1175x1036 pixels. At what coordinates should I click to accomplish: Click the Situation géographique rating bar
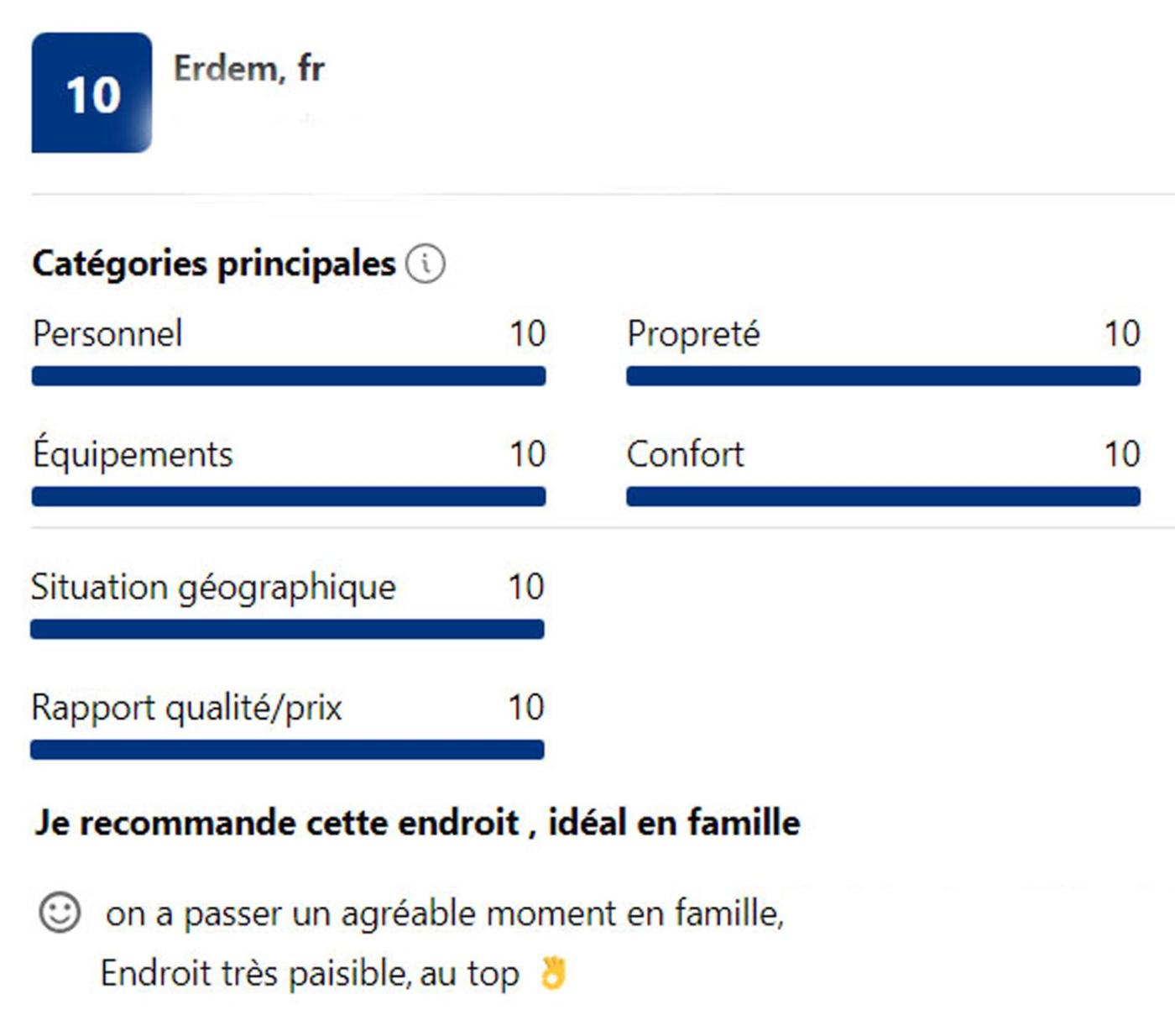point(287,630)
